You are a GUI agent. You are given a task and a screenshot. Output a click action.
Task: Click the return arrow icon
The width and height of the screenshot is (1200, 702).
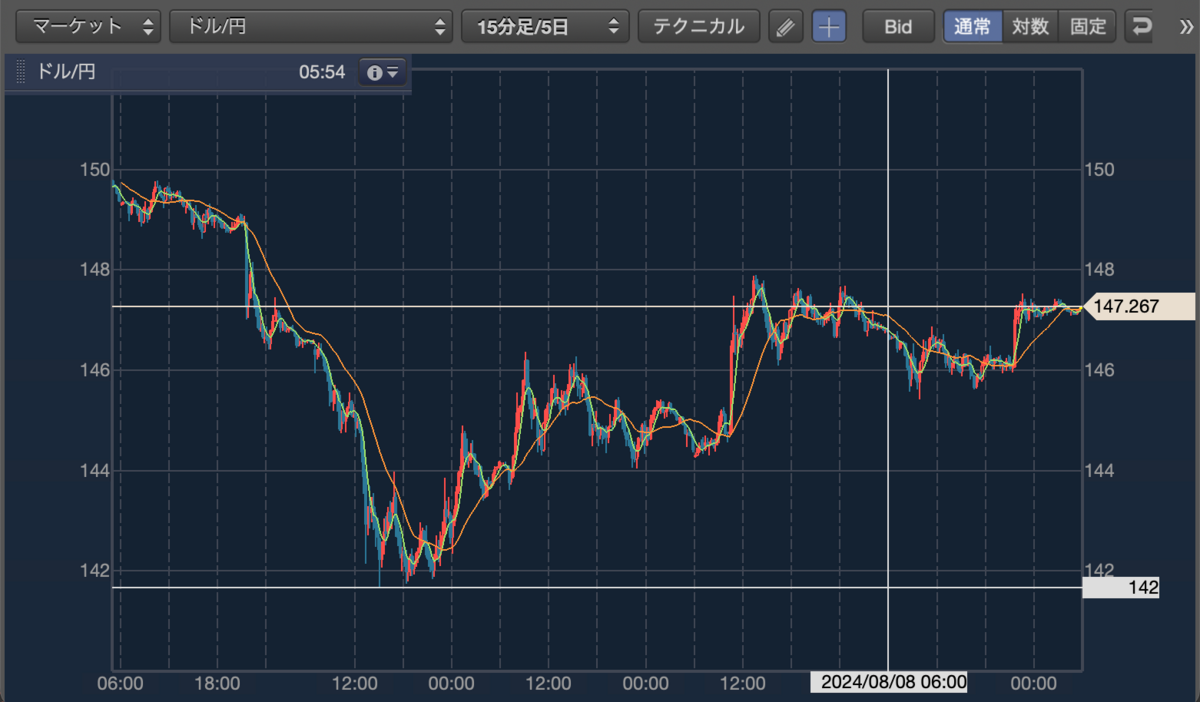click(1139, 27)
